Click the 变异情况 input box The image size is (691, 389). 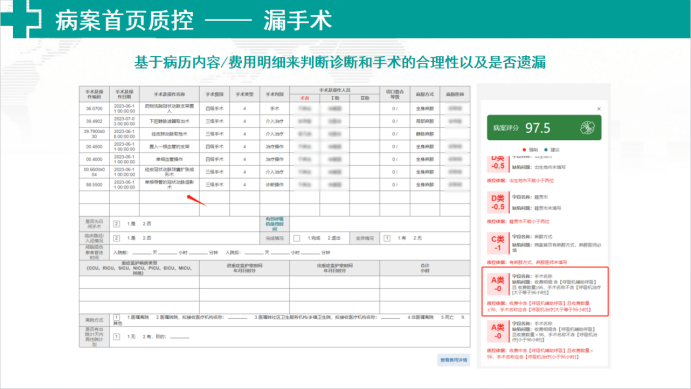[386, 238]
